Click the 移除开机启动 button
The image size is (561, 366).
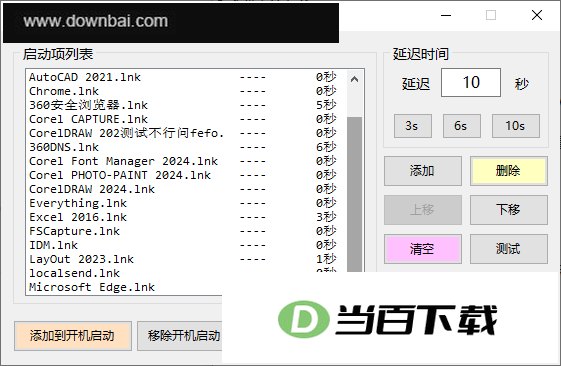[x=180, y=336]
